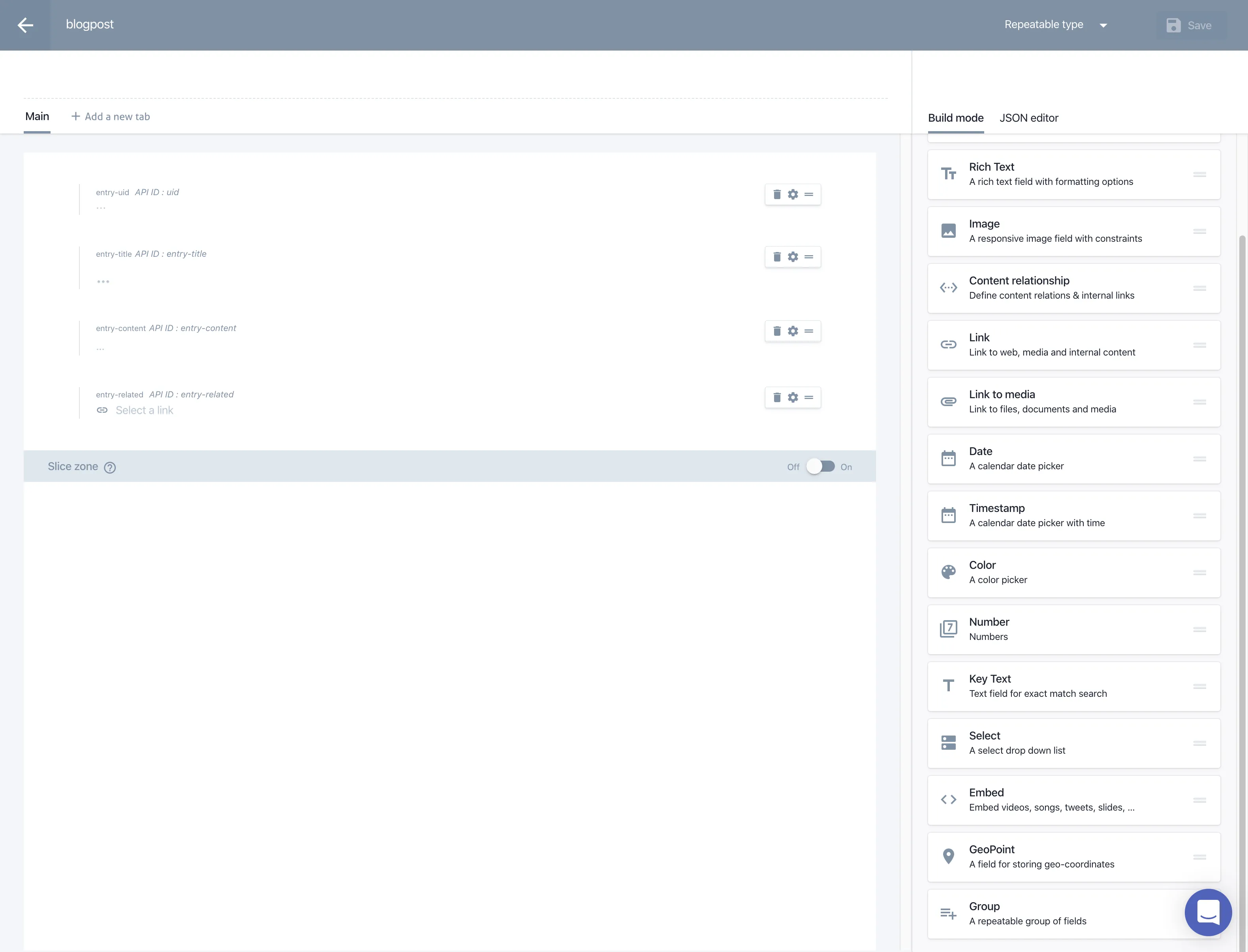Select the Build mode tab
Viewport: 1248px width, 952px height.
955,118
